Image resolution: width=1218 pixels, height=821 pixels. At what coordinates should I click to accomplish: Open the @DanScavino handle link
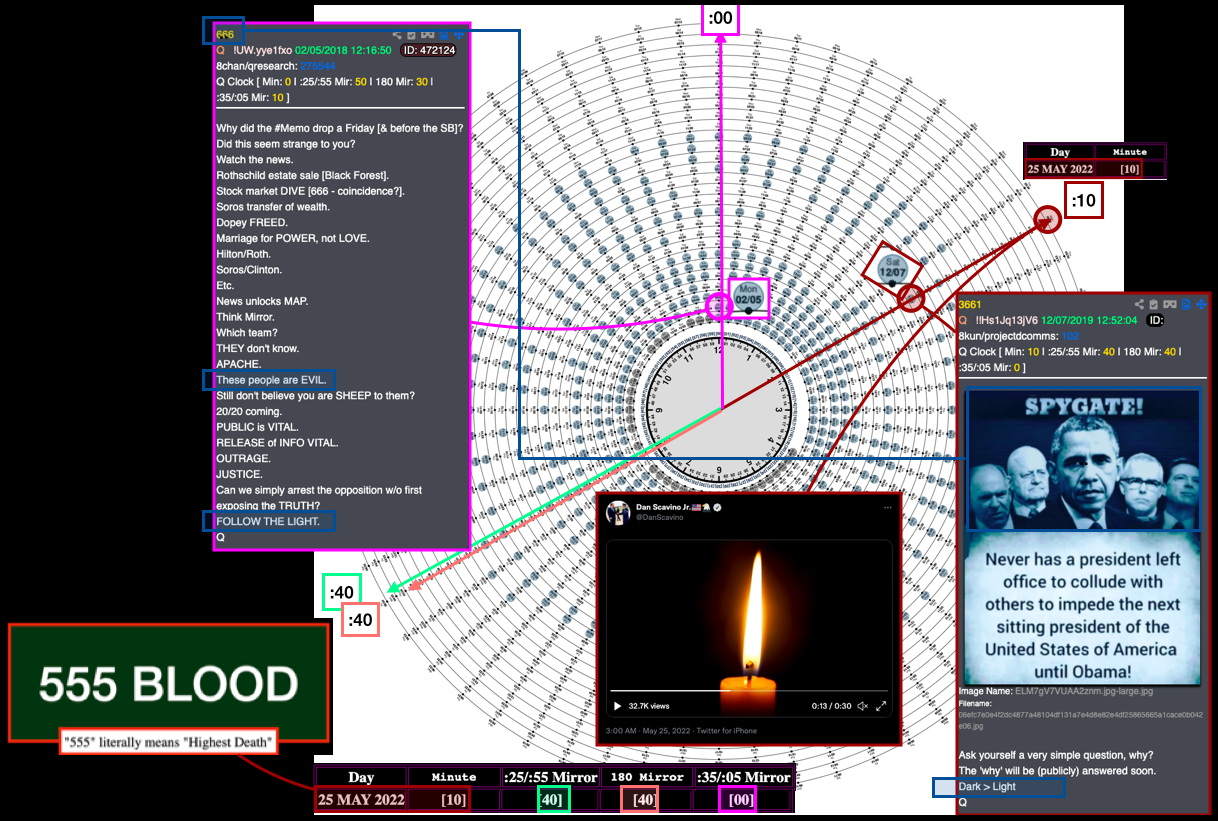tap(658, 518)
